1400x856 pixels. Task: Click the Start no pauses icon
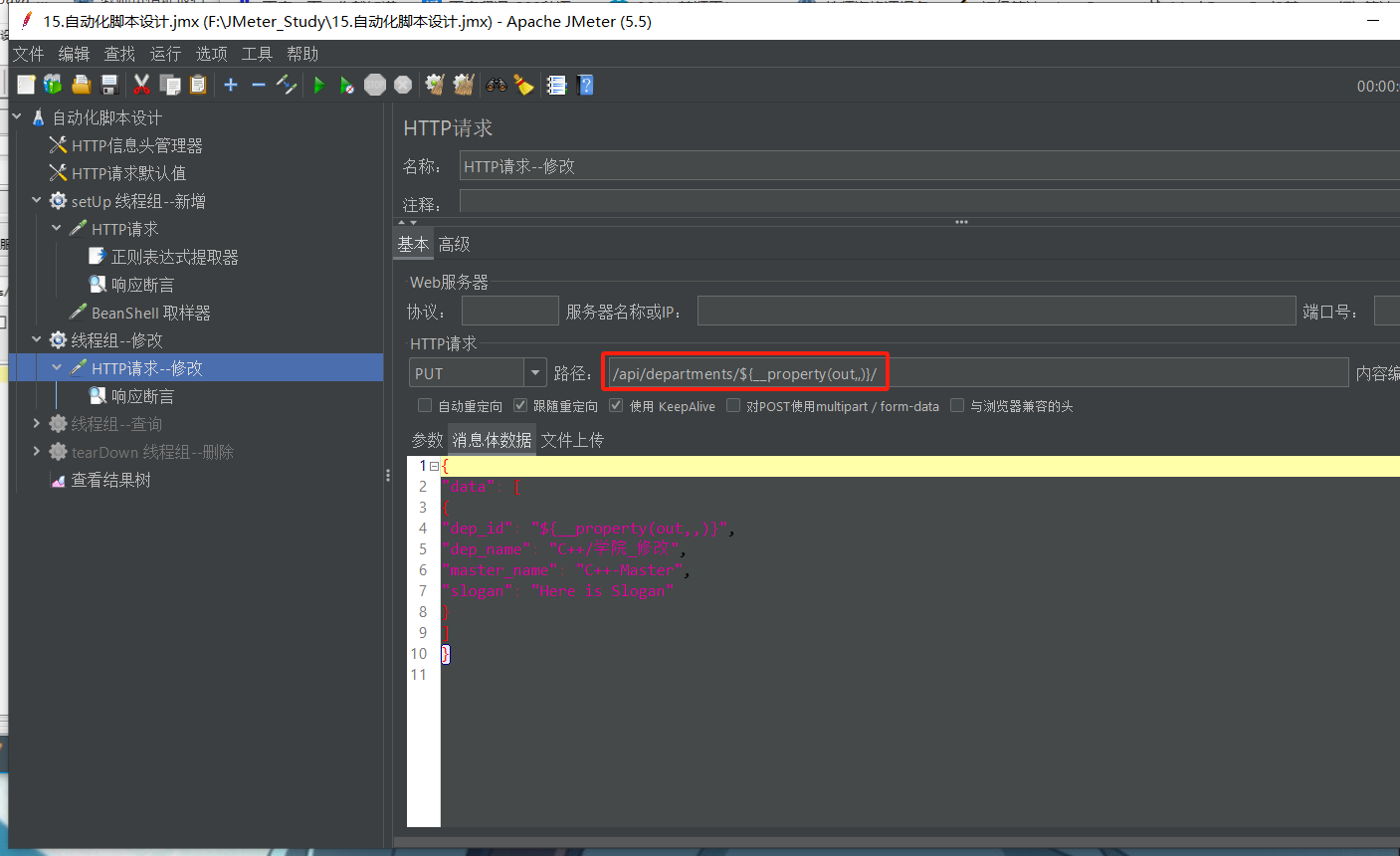point(346,85)
